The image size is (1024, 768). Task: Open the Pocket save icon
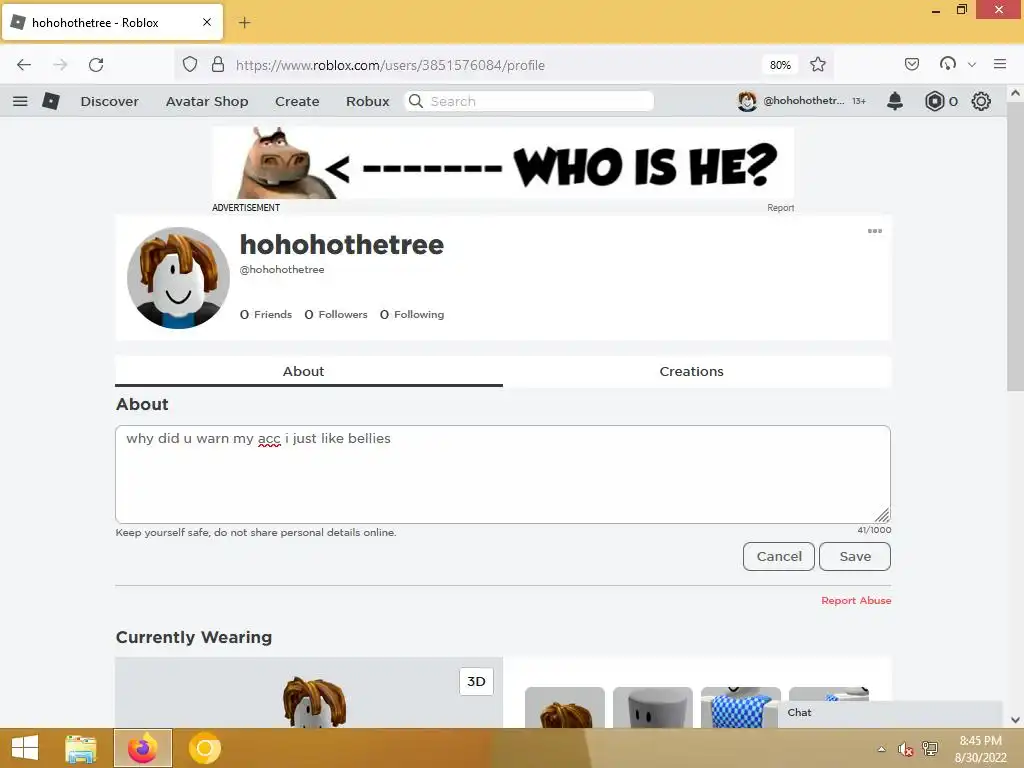pos(912,64)
